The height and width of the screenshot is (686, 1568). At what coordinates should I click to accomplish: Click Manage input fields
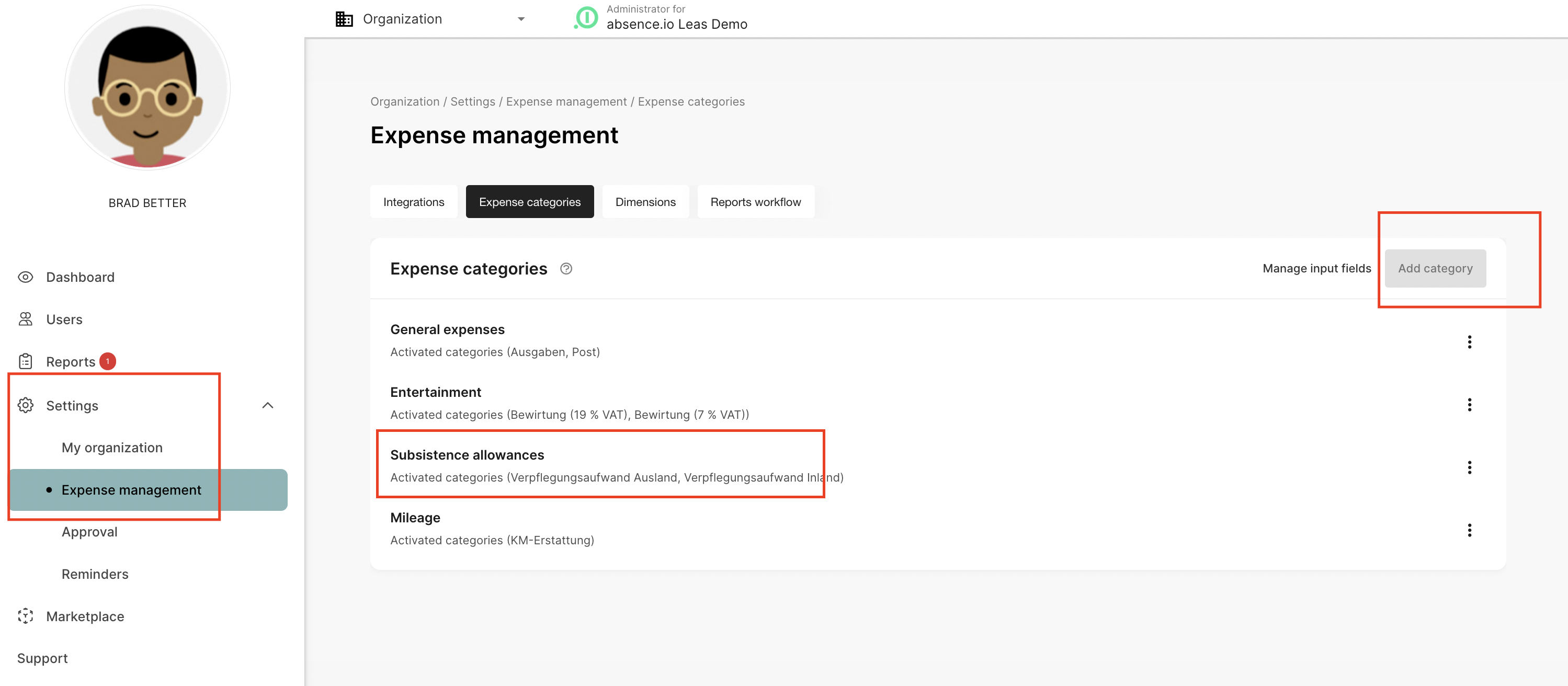click(1316, 268)
